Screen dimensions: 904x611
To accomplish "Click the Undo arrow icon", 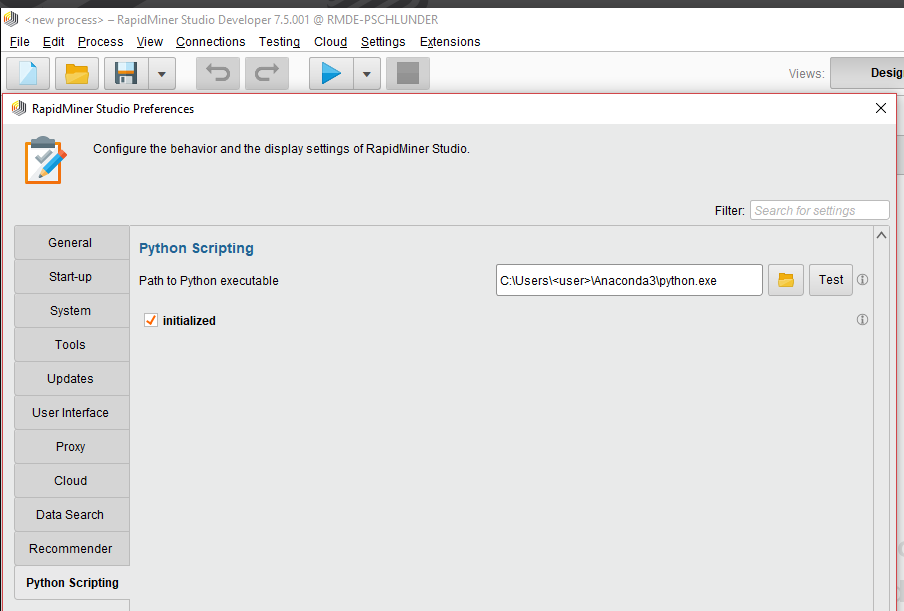I will click(218, 73).
